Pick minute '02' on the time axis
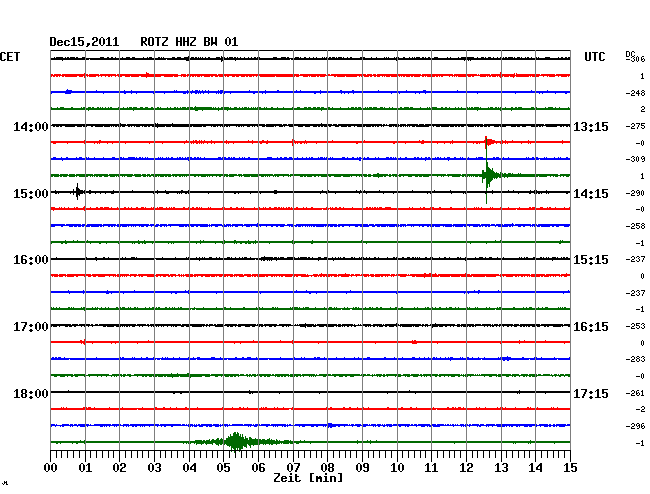Screen dimensions: 650x494 tap(119, 467)
